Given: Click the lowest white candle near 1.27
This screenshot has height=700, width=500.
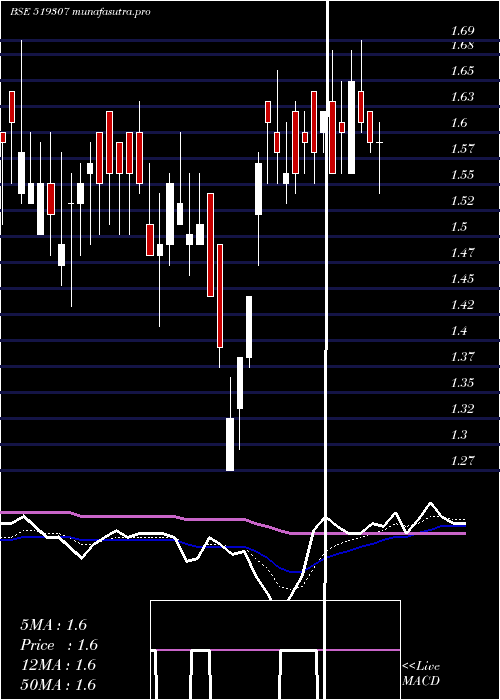Looking at the screenshot, I should (230, 444).
